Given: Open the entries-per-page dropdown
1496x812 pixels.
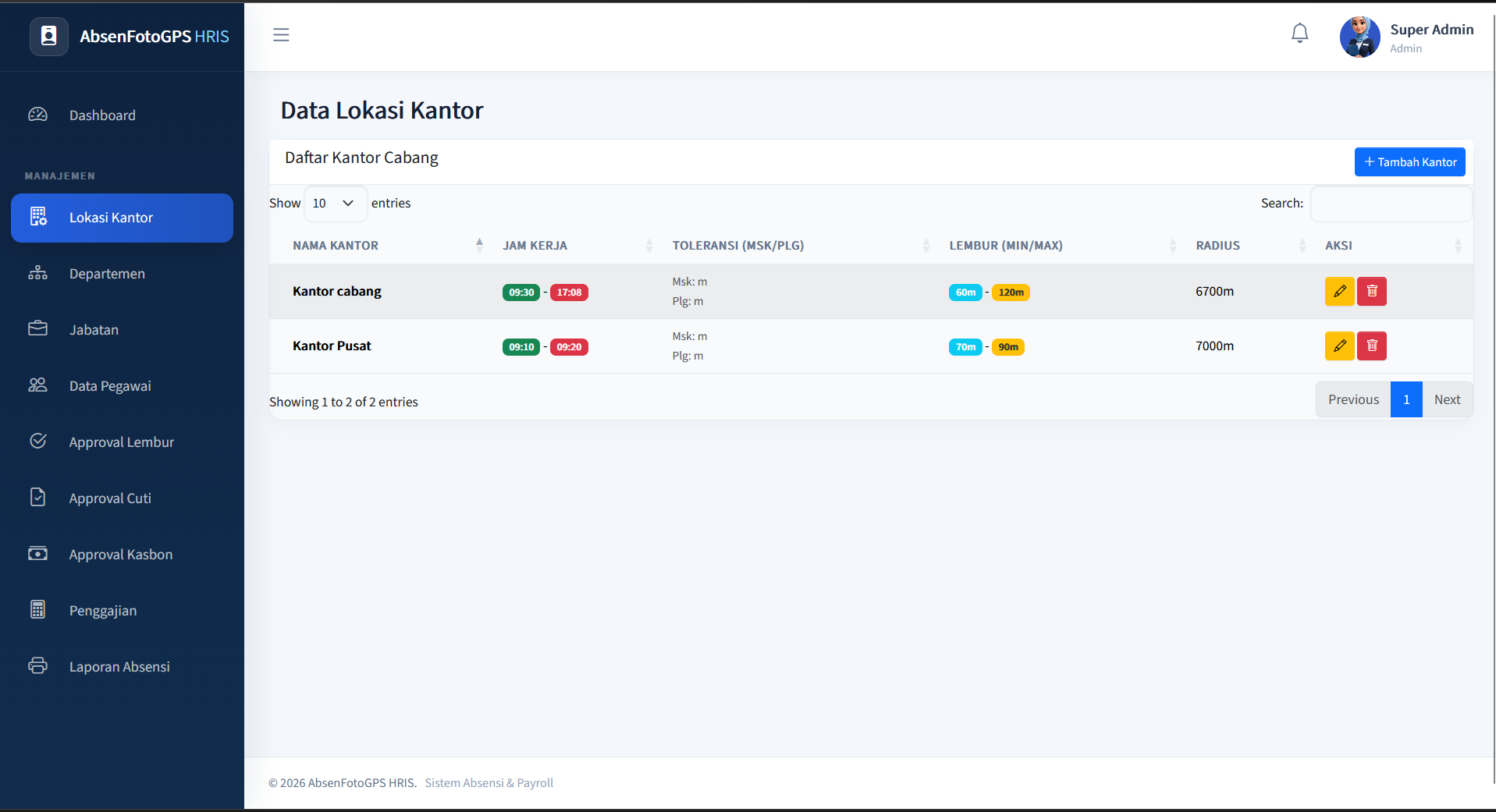Looking at the screenshot, I should click(x=335, y=203).
